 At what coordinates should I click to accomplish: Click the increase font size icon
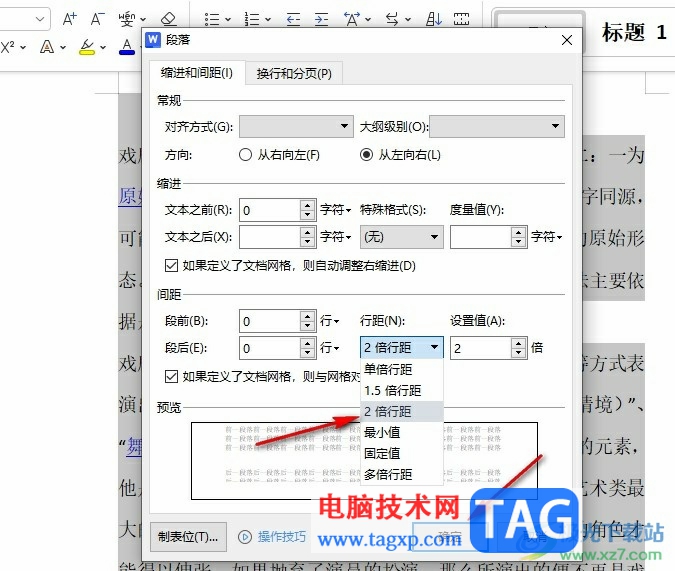(x=69, y=19)
